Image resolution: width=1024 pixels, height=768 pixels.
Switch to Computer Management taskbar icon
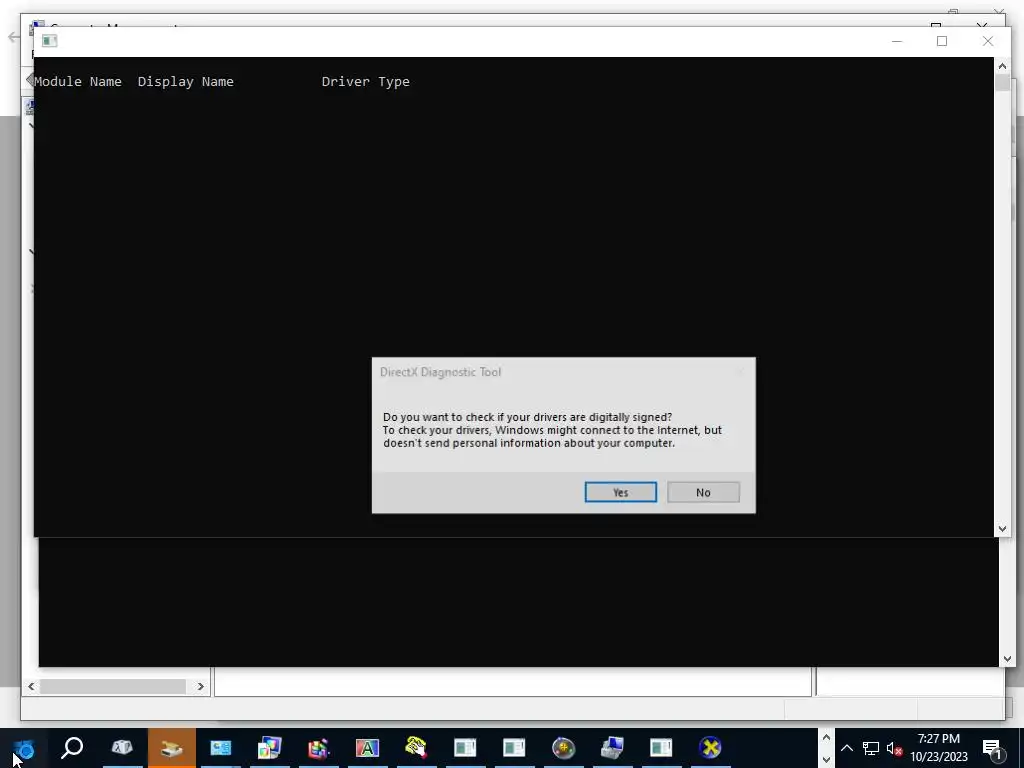click(x=613, y=748)
